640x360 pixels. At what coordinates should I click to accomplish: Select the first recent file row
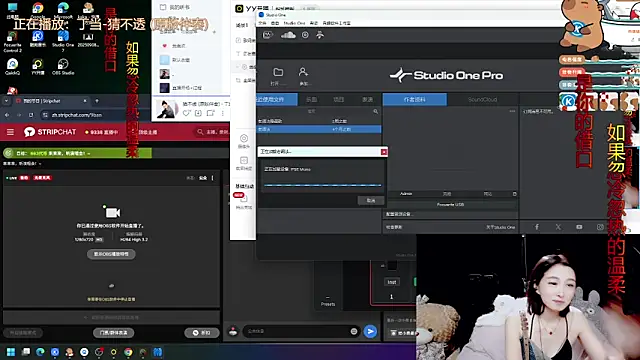[x=319, y=121]
